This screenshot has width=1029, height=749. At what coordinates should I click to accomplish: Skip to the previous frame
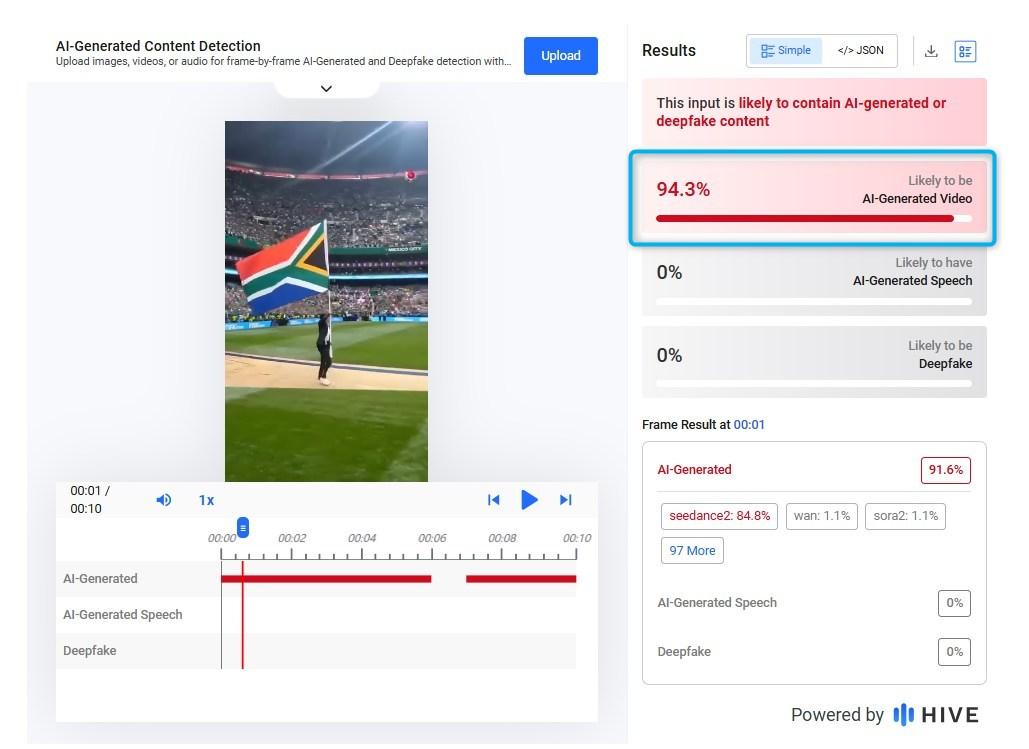(x=494, y=500)
